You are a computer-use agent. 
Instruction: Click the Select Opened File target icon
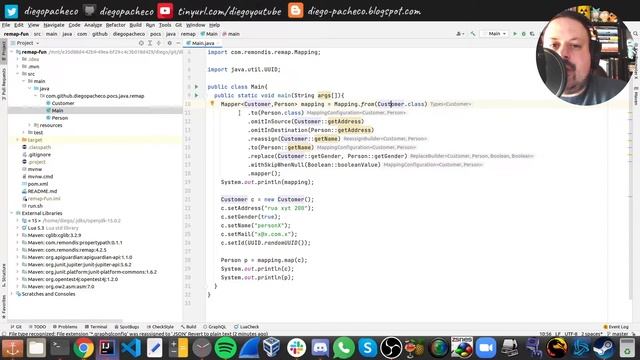pos(141,43)
